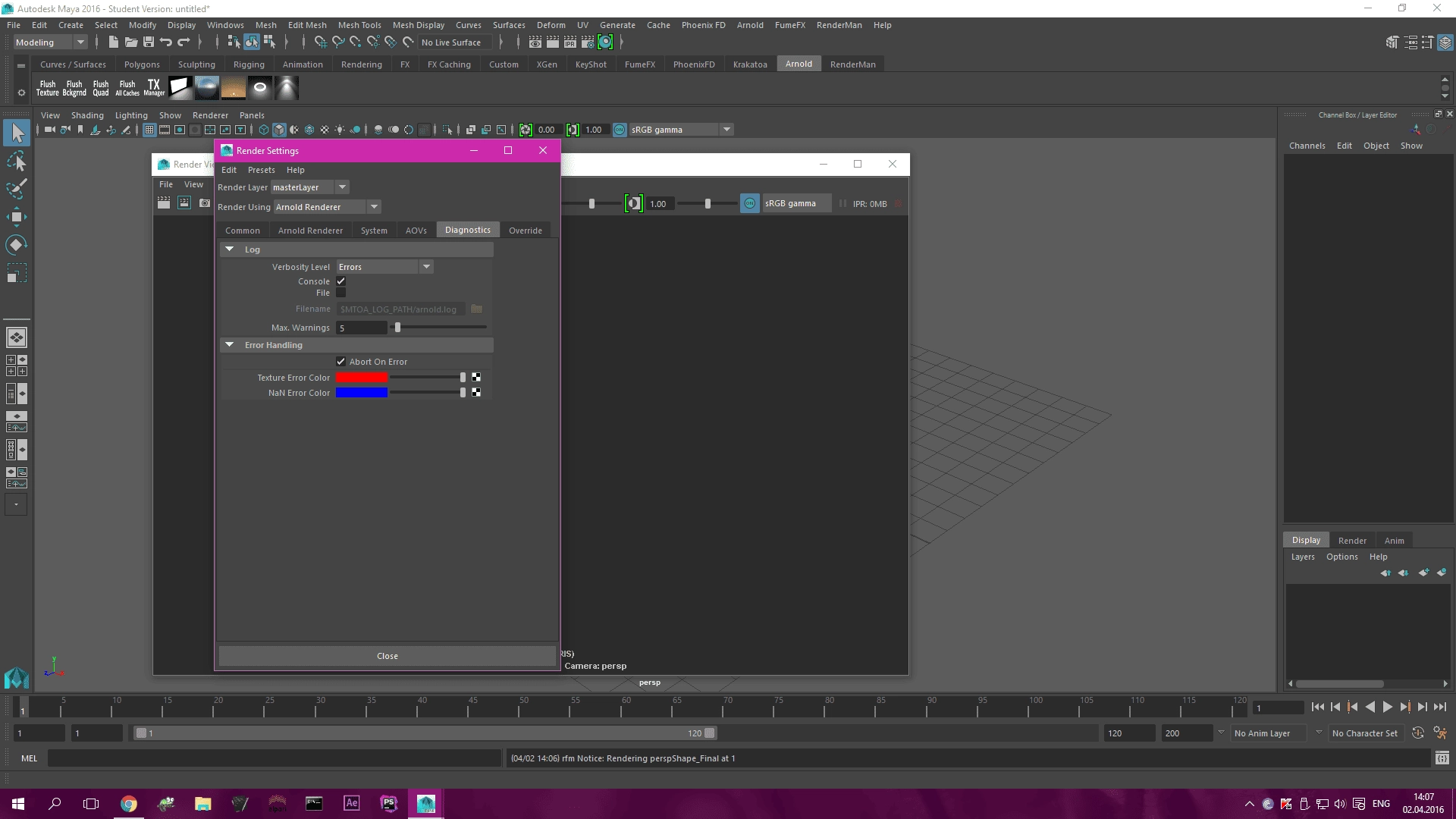The width and height of the screenshot is (1456, 819).
Task: Choose the Rotate tool
Action: point(17,244)
